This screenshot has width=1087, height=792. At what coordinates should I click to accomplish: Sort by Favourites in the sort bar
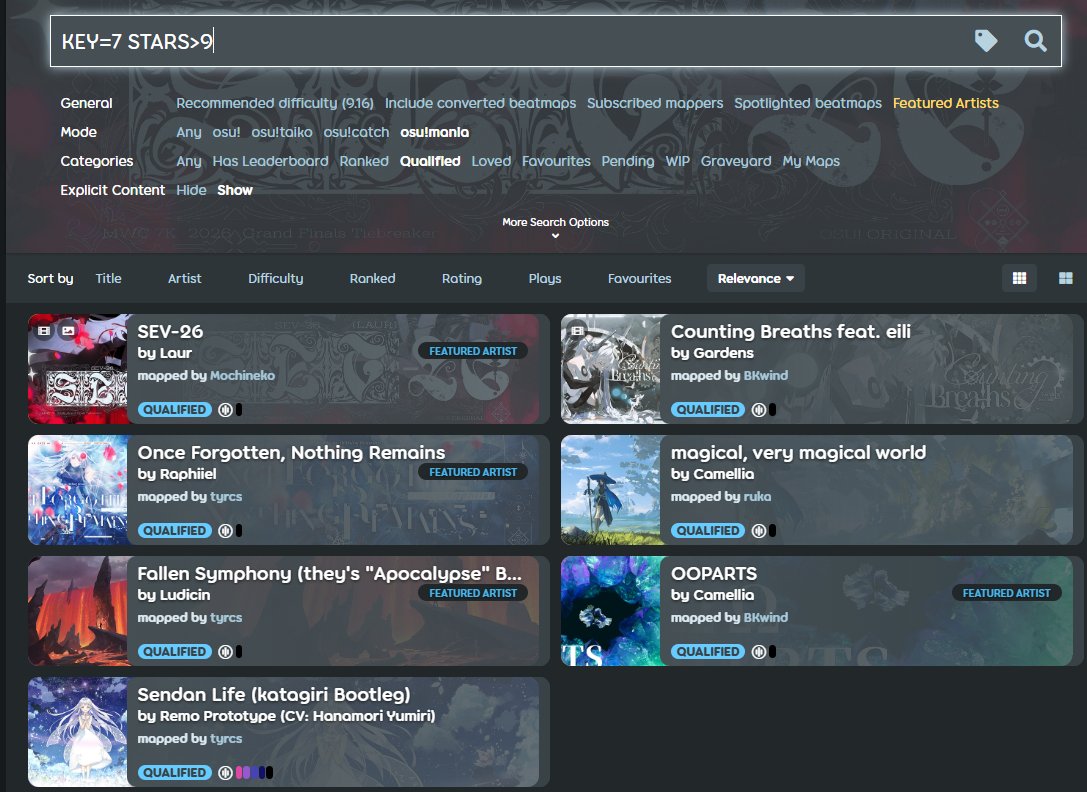pos(639,278)
